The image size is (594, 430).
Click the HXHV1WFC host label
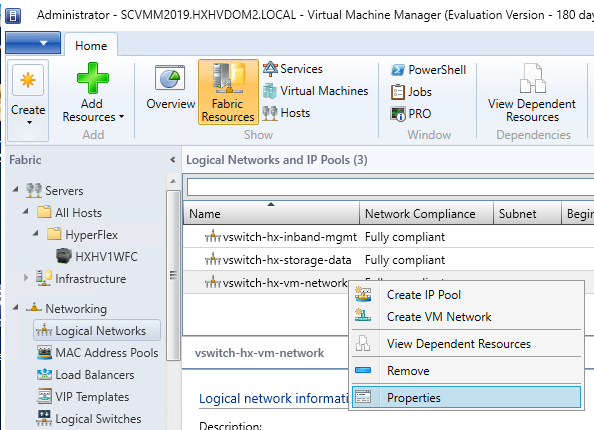coord(106,256)
